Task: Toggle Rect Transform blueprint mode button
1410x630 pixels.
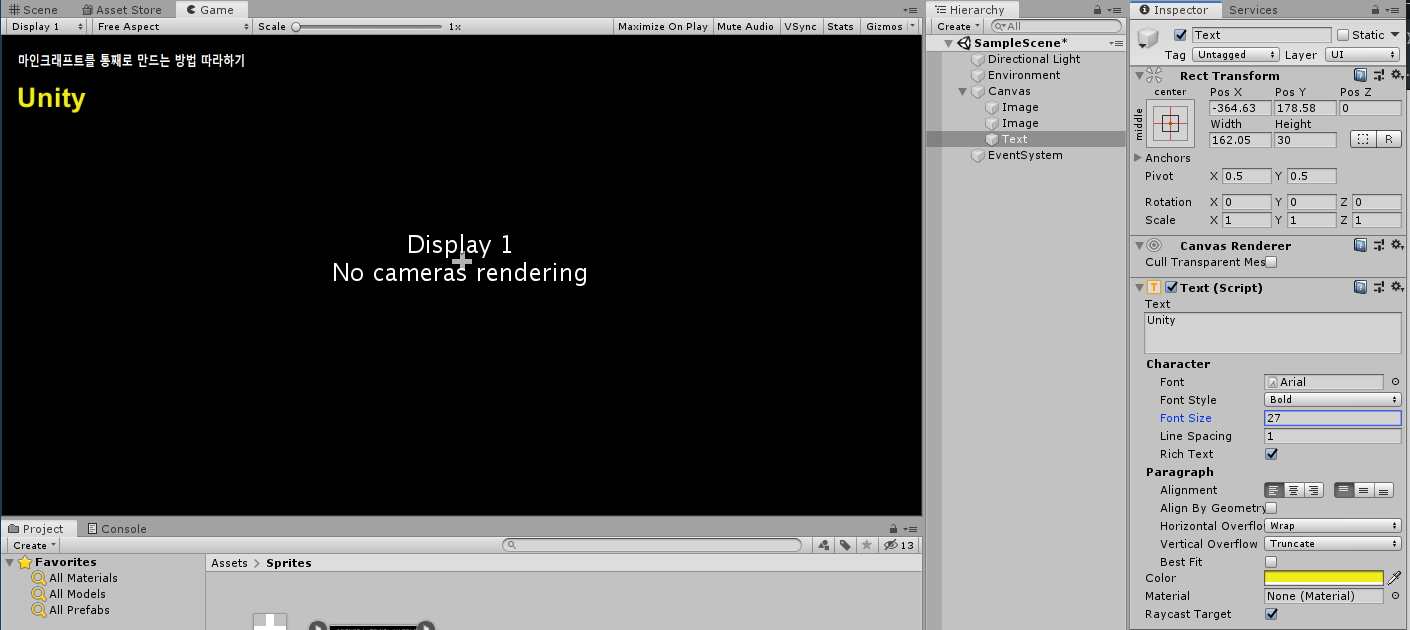Action: 1362,140
